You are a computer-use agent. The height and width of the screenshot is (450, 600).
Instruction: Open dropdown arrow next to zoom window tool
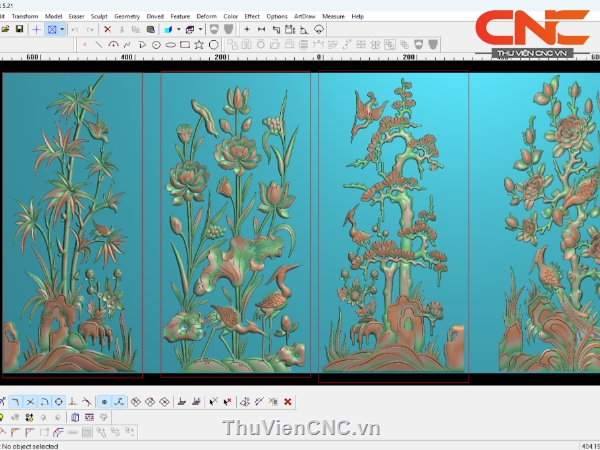click(63, 30)
